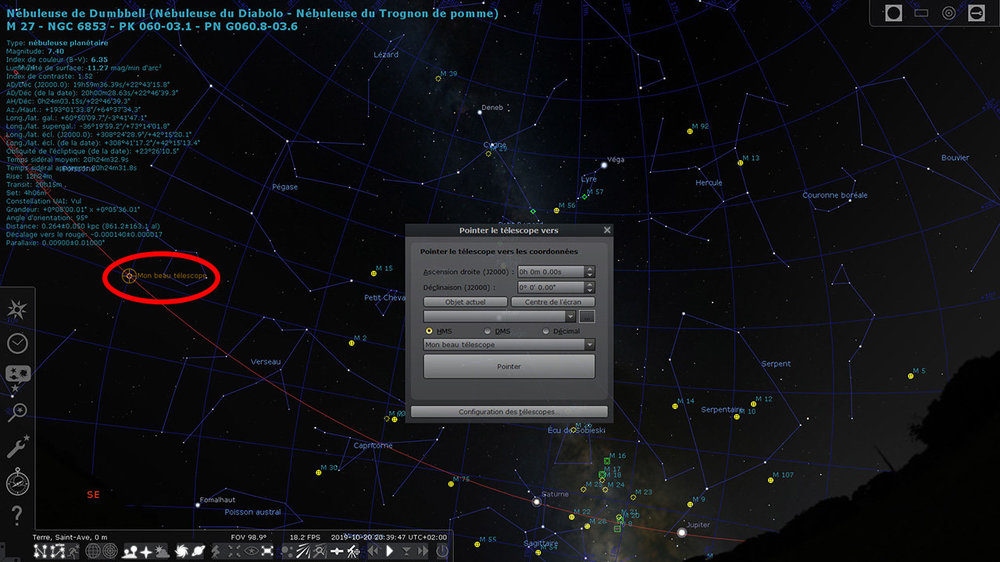Image resolution: width=1000 pixels, height=562 pixels.
Task: Select DMS coordinate format
Action: point(488,331)
